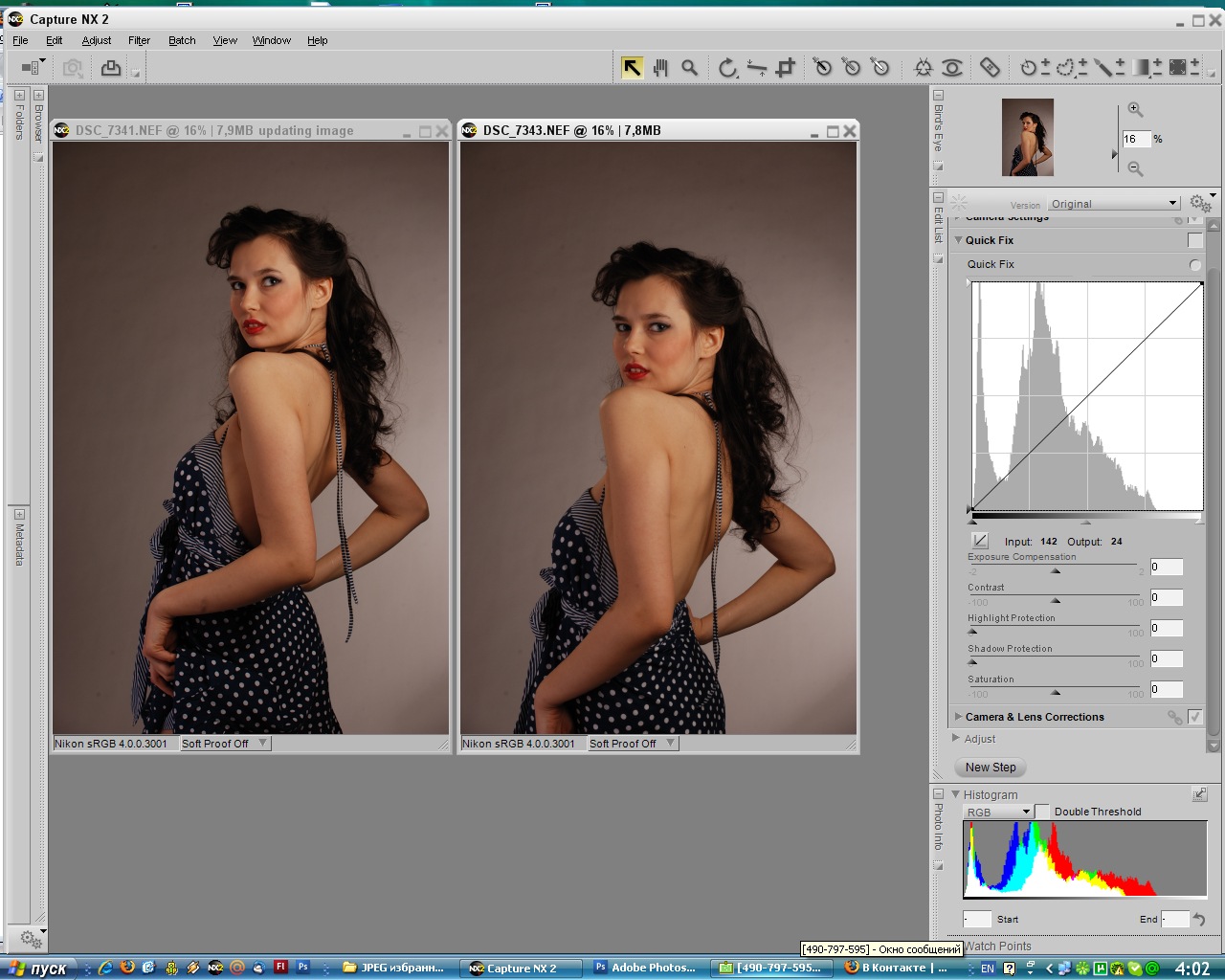
Task: Enable the Quick Fix step checkbox
Action: pos(1194,240)
